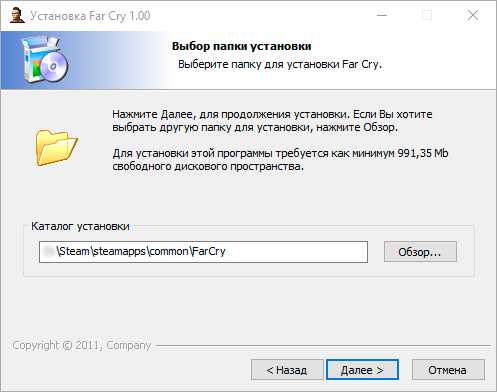The image size is (497, 392).
Task: Click the yellow open folder icon
Action: [57, 148]
